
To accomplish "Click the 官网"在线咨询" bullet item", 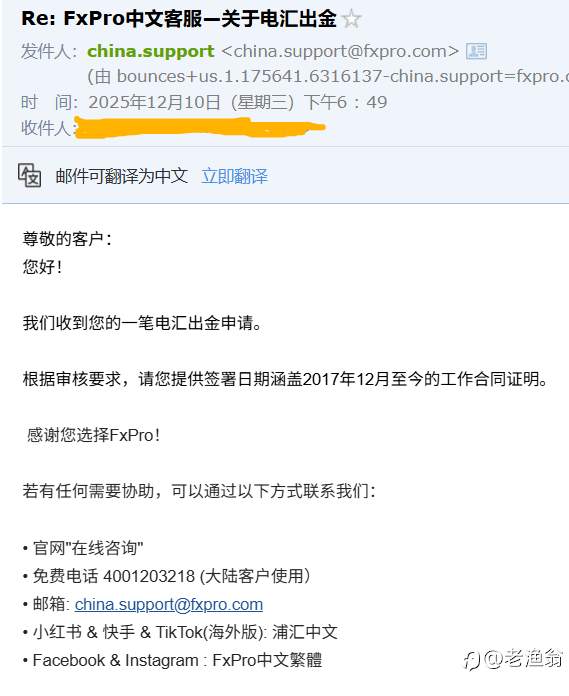I will [x=83, y=548].
